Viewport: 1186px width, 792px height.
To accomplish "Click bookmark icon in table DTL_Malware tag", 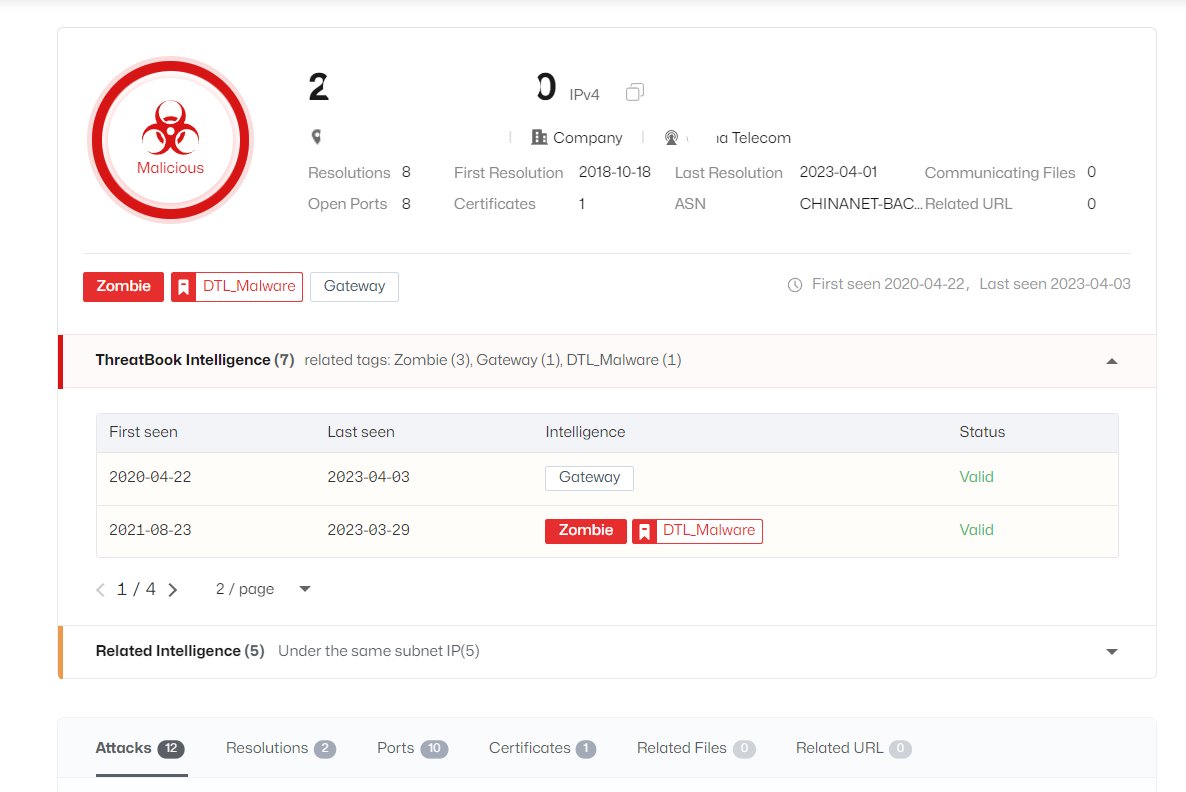I will point(644,531).
